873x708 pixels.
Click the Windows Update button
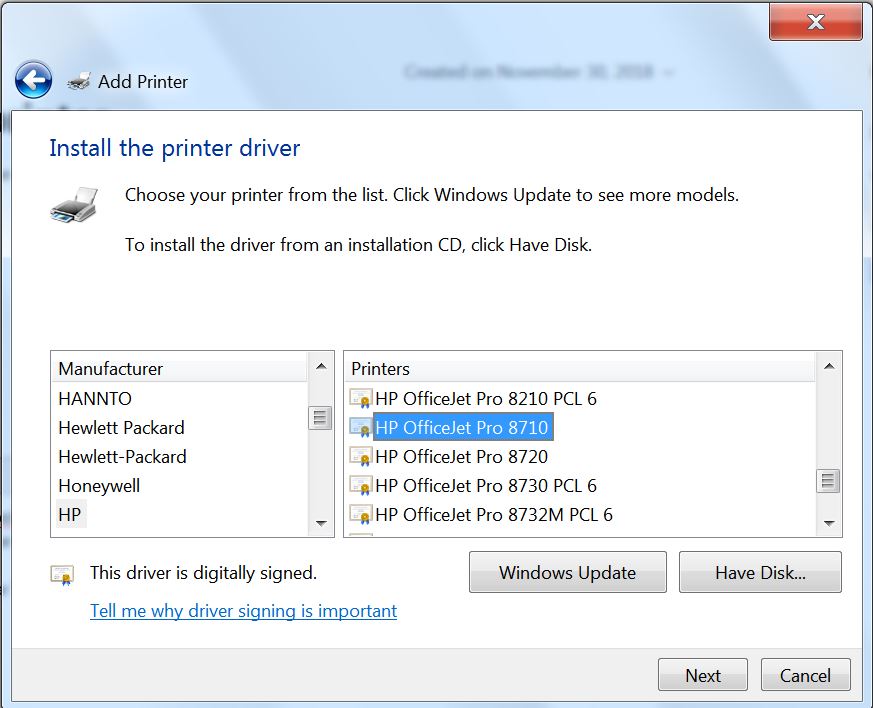(567, 572)
